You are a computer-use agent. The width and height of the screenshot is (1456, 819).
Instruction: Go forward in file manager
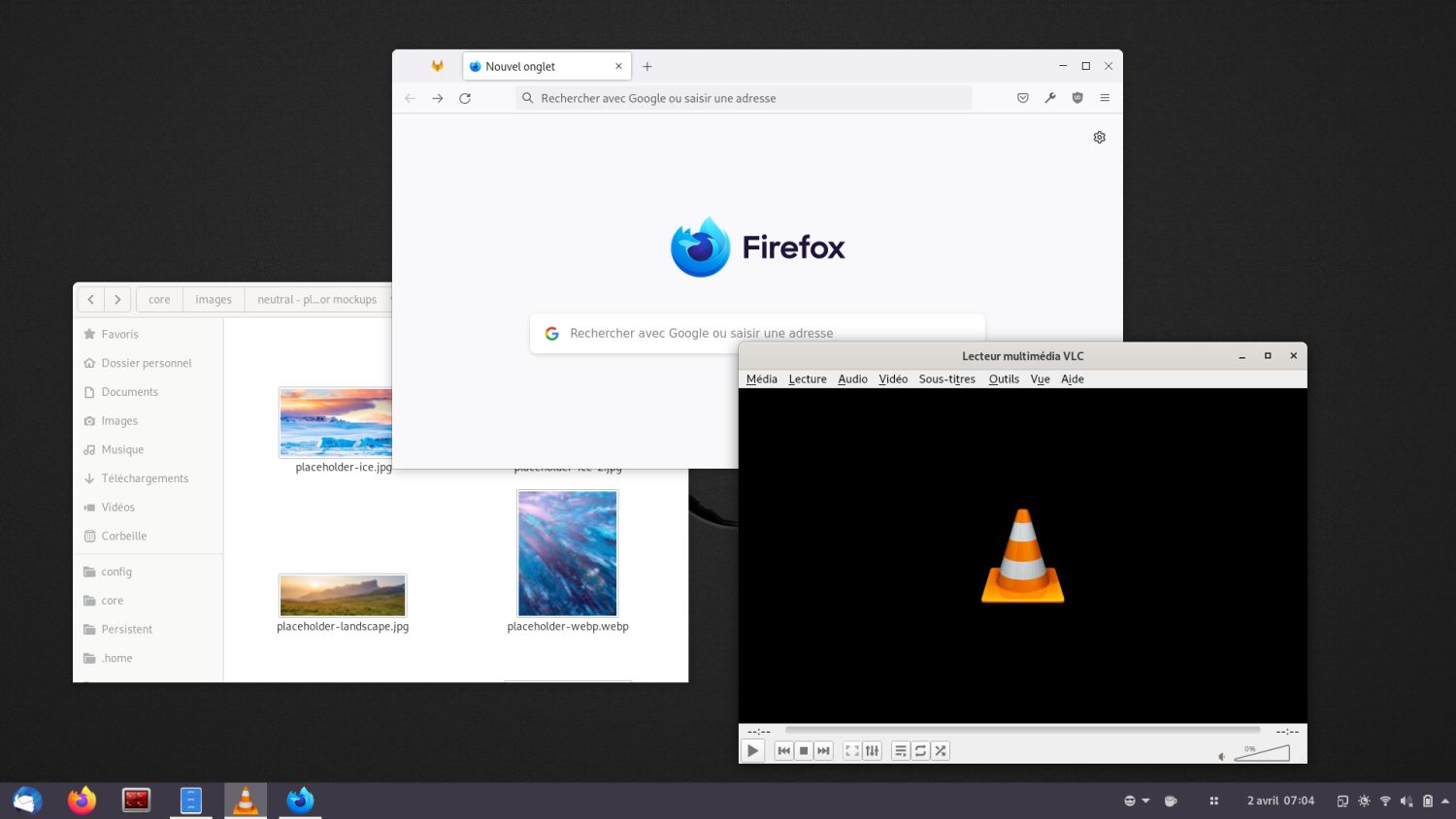click(x=117, y=299)
